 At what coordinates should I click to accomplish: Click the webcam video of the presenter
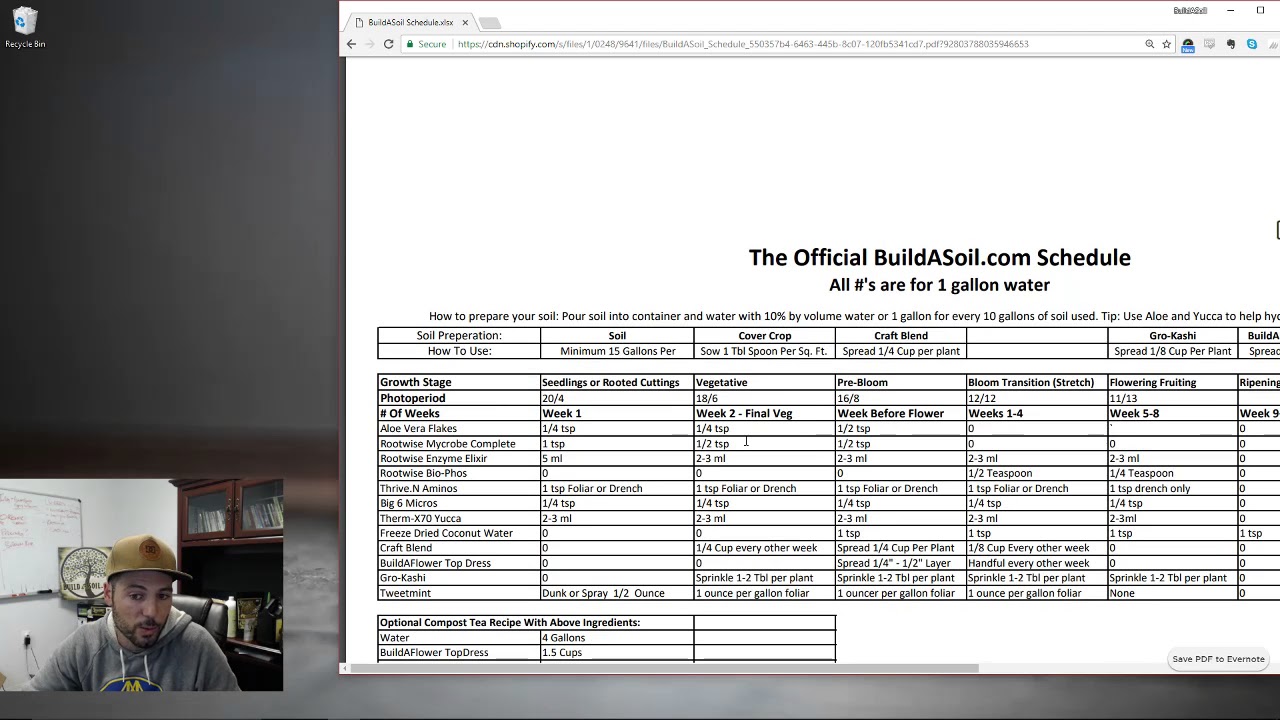coord(141,585)
